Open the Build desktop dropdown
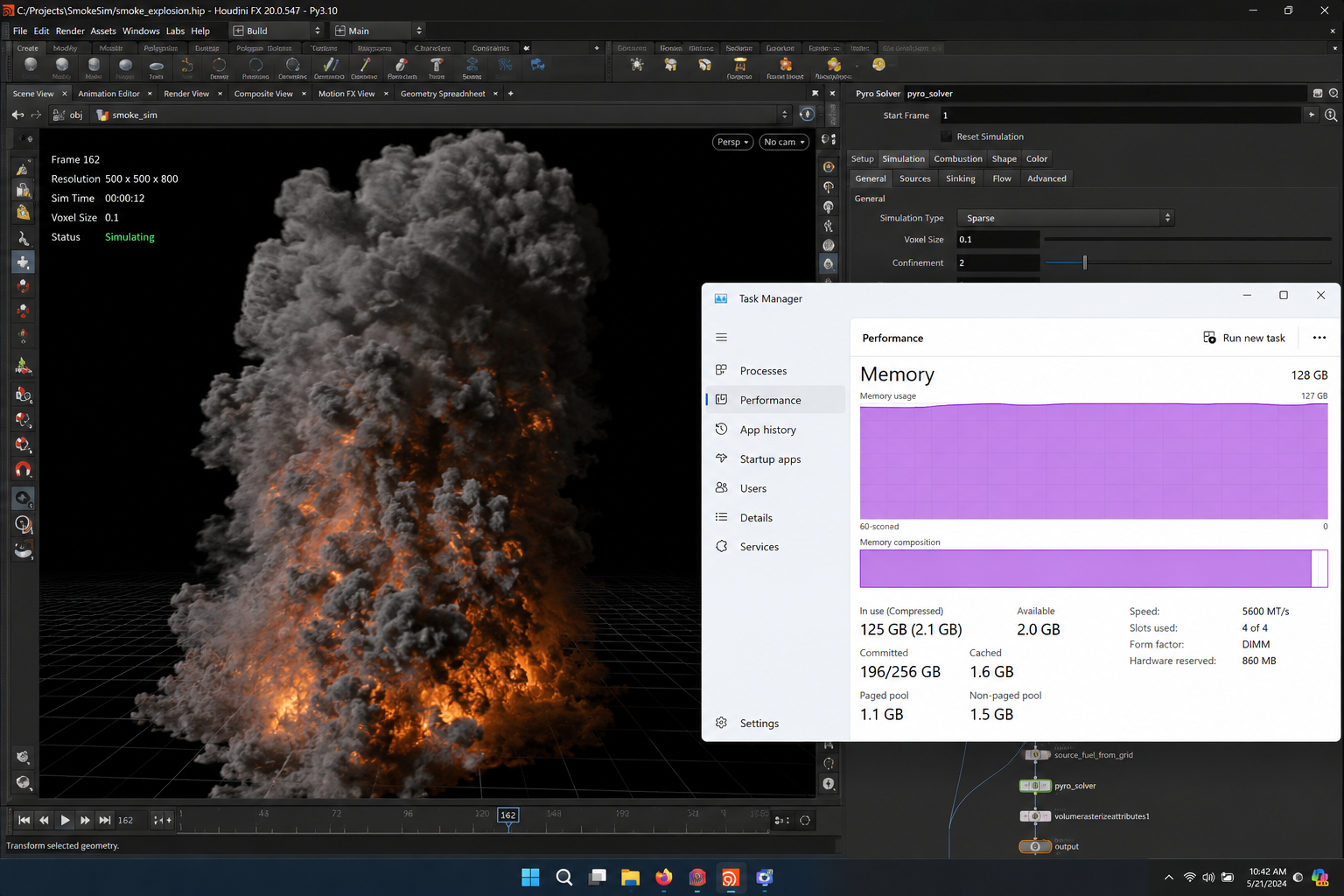1344x896 pixels. [x=276, y=31]
